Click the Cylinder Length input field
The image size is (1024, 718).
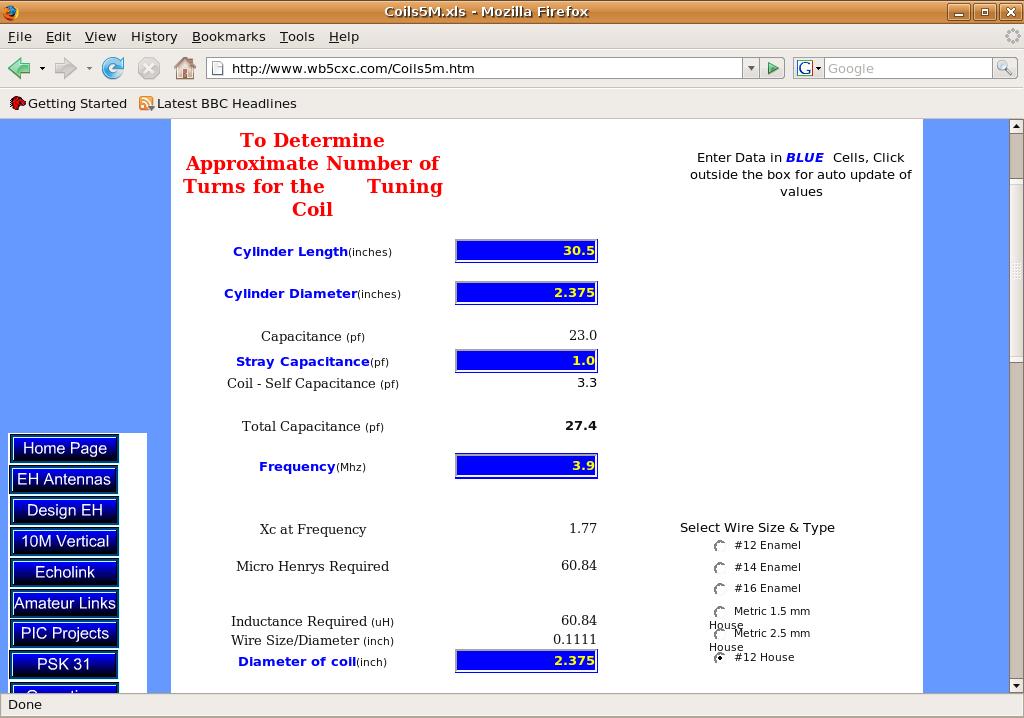pyautogui.click(x=526, y=251)
